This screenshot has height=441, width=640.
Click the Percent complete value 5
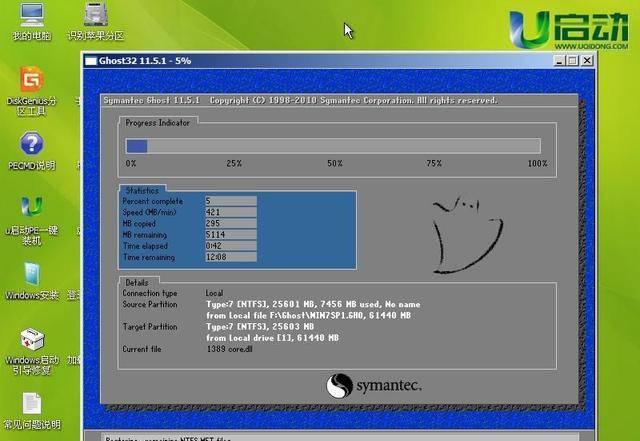[231, 201]
